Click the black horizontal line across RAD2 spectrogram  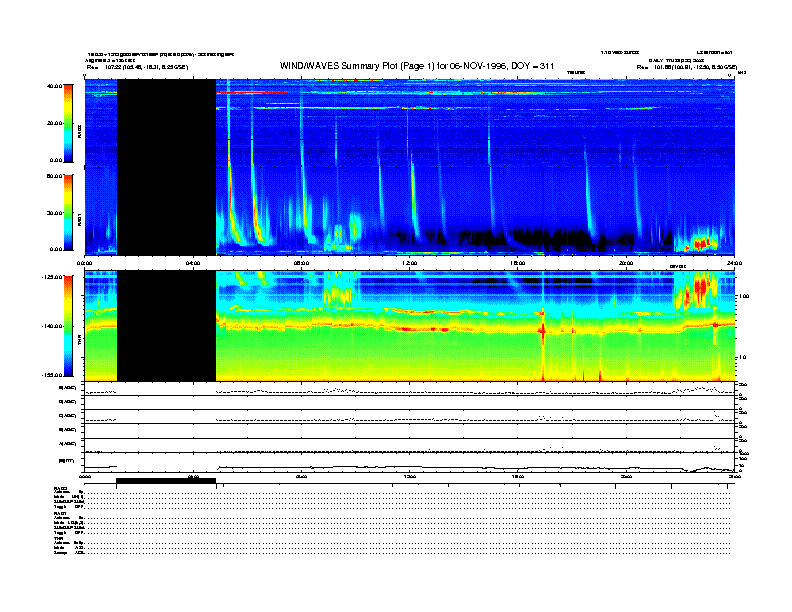(410, 139)
